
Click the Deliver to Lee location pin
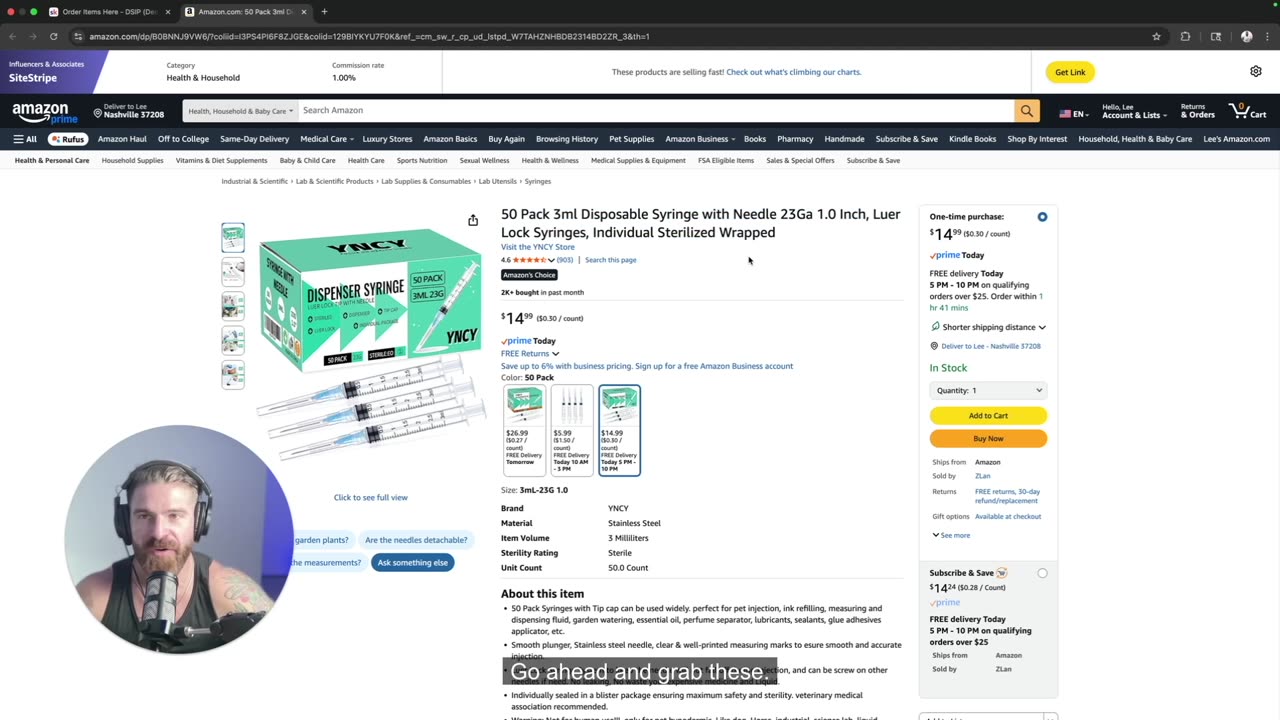(x=98, y=112)
